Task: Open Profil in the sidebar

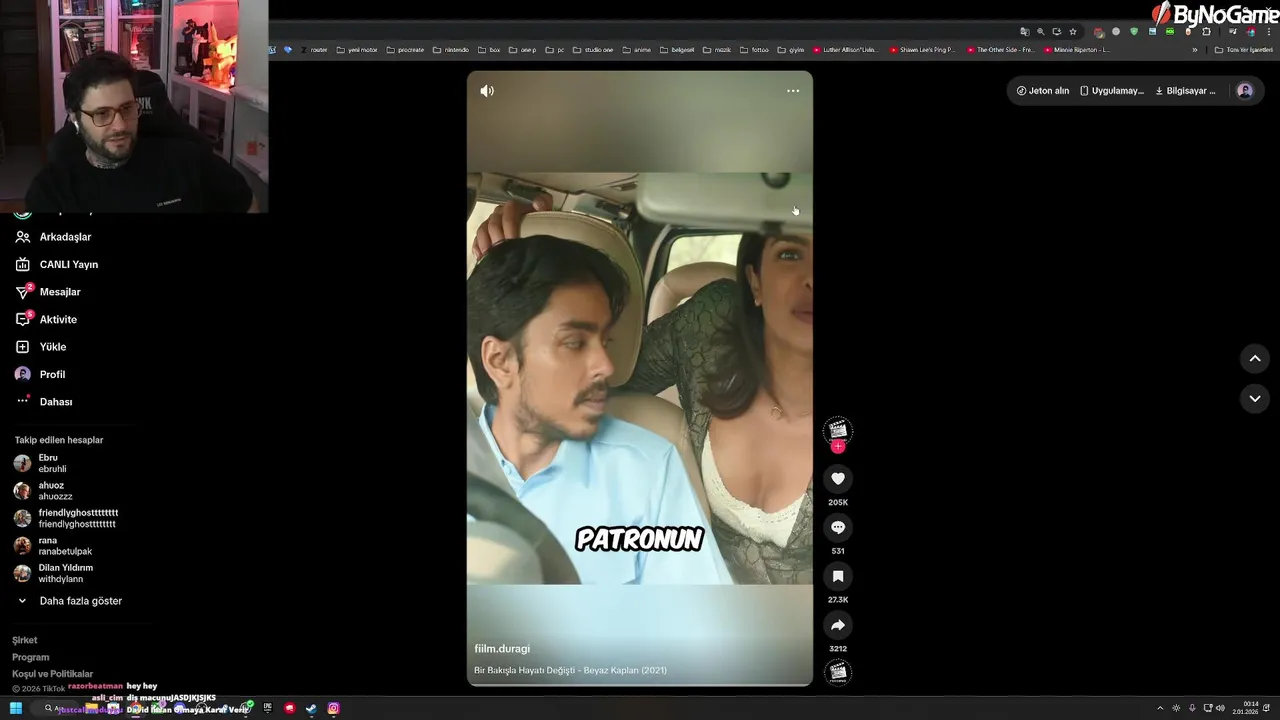Action: pos(40,374)
